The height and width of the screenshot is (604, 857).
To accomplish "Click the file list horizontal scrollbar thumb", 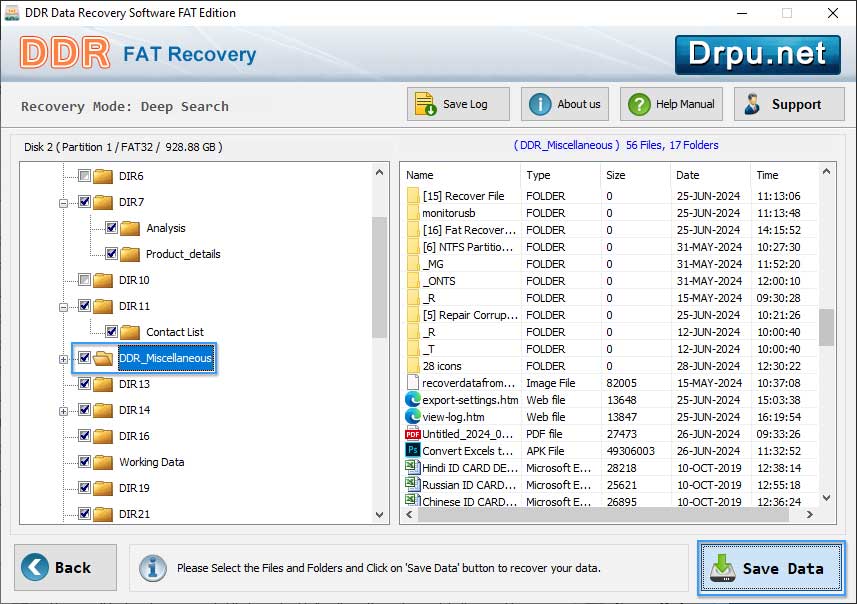I will click(603, 514).
